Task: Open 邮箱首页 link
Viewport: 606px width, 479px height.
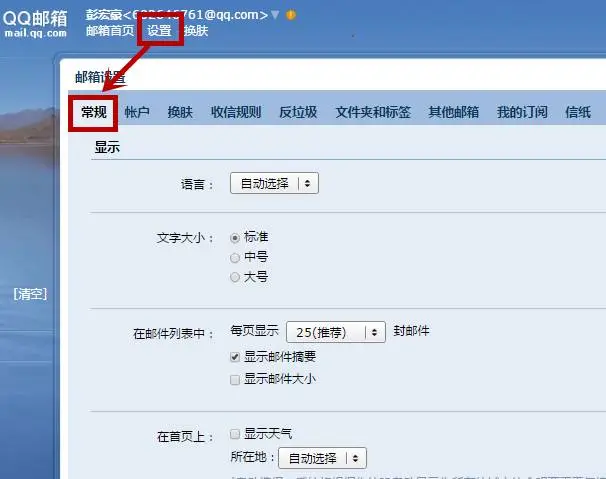Action: coord(109,31)
